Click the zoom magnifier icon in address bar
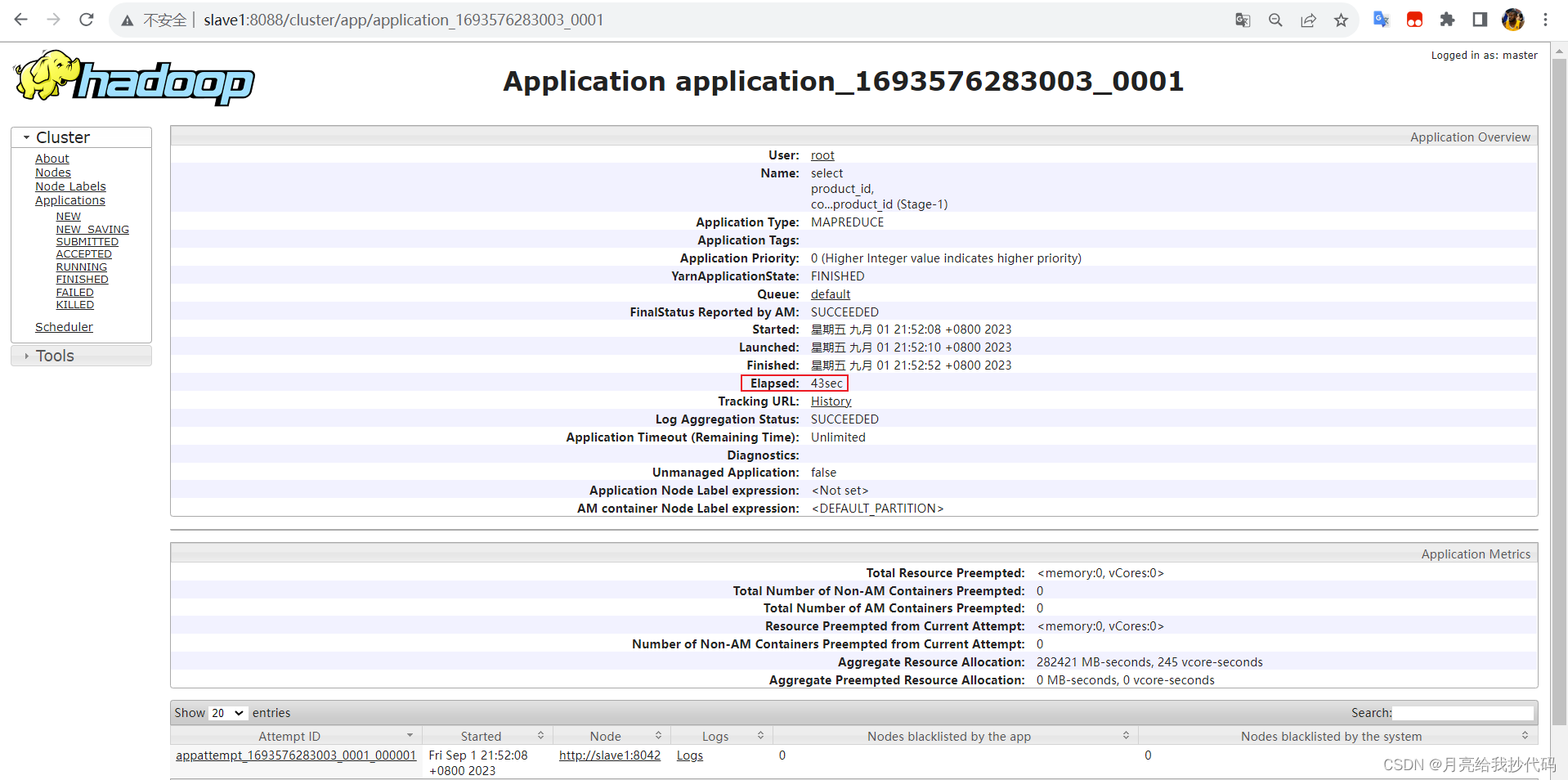The width and height of the screenshot is (1568, 780). pos(1275,20)
